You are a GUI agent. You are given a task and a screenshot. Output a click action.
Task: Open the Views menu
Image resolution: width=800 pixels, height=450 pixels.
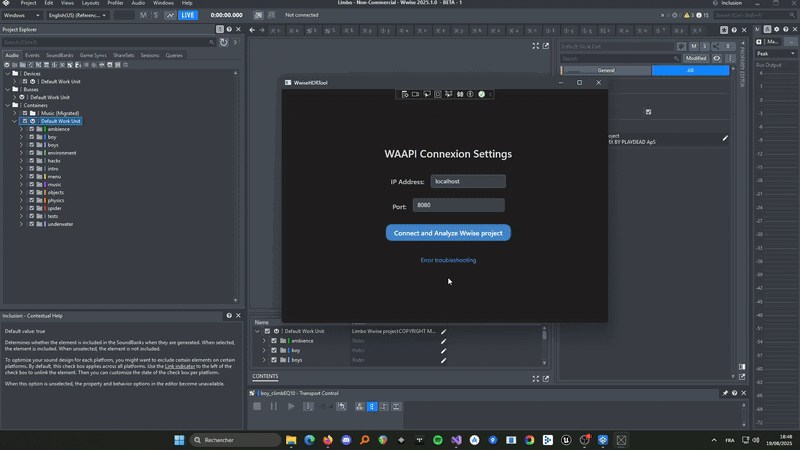tap(67, 3)
